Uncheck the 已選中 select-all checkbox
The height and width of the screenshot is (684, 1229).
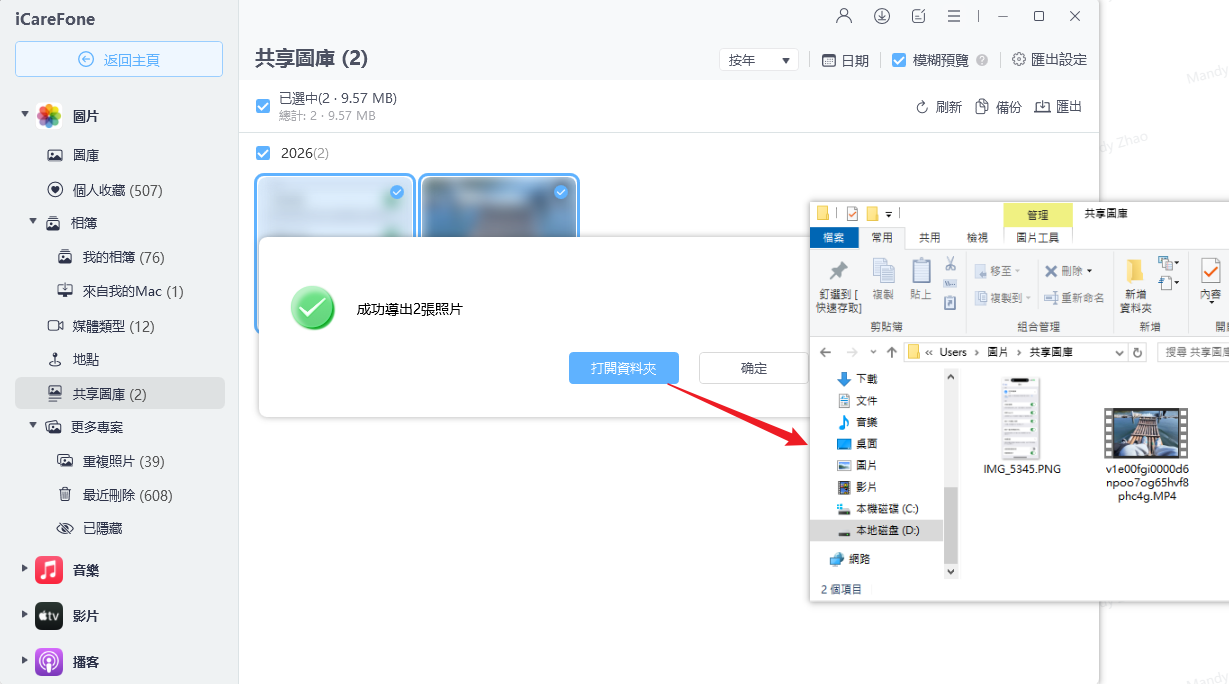point(262,106)
